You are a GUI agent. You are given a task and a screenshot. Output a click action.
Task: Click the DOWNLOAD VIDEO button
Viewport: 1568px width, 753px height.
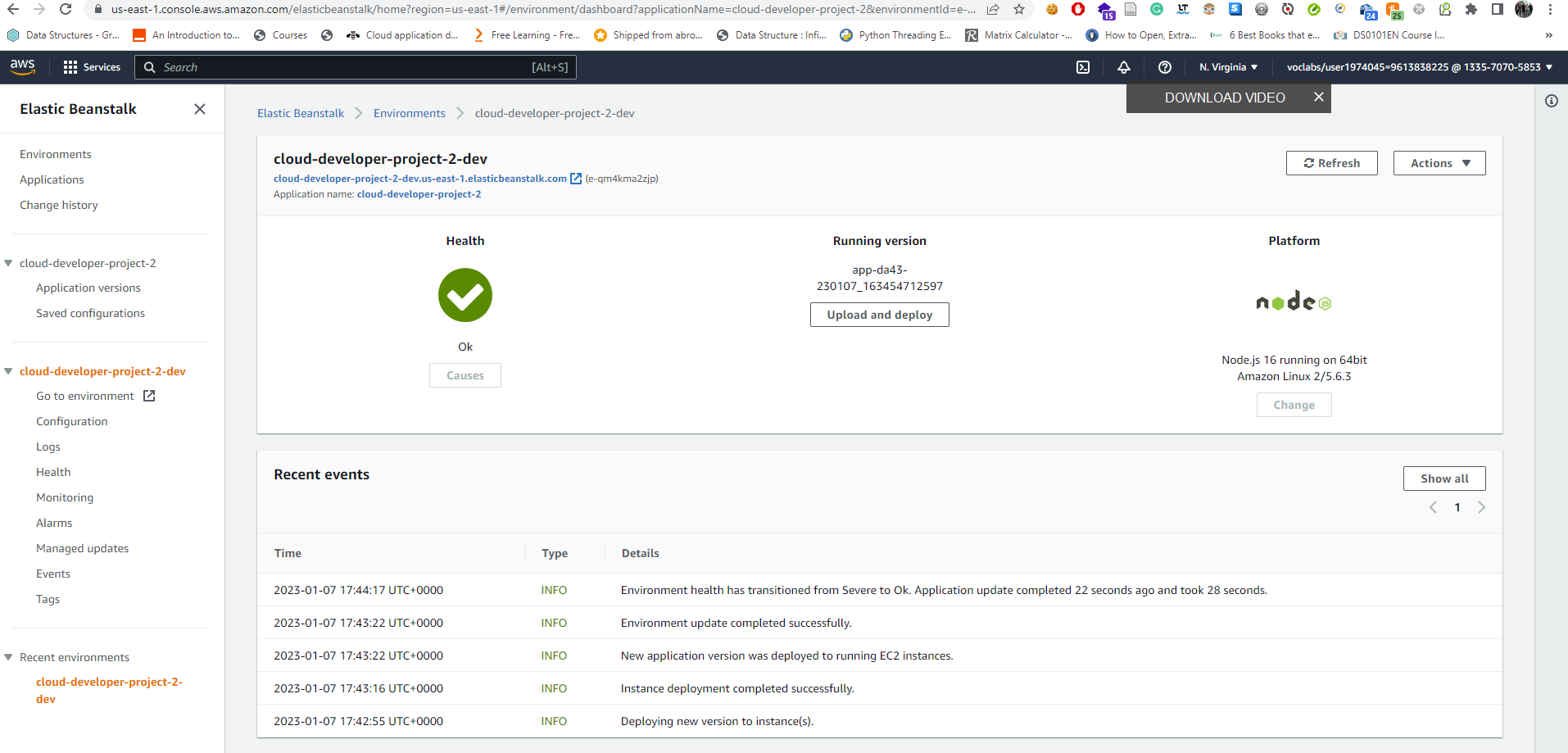click(x=1225, y=98)
